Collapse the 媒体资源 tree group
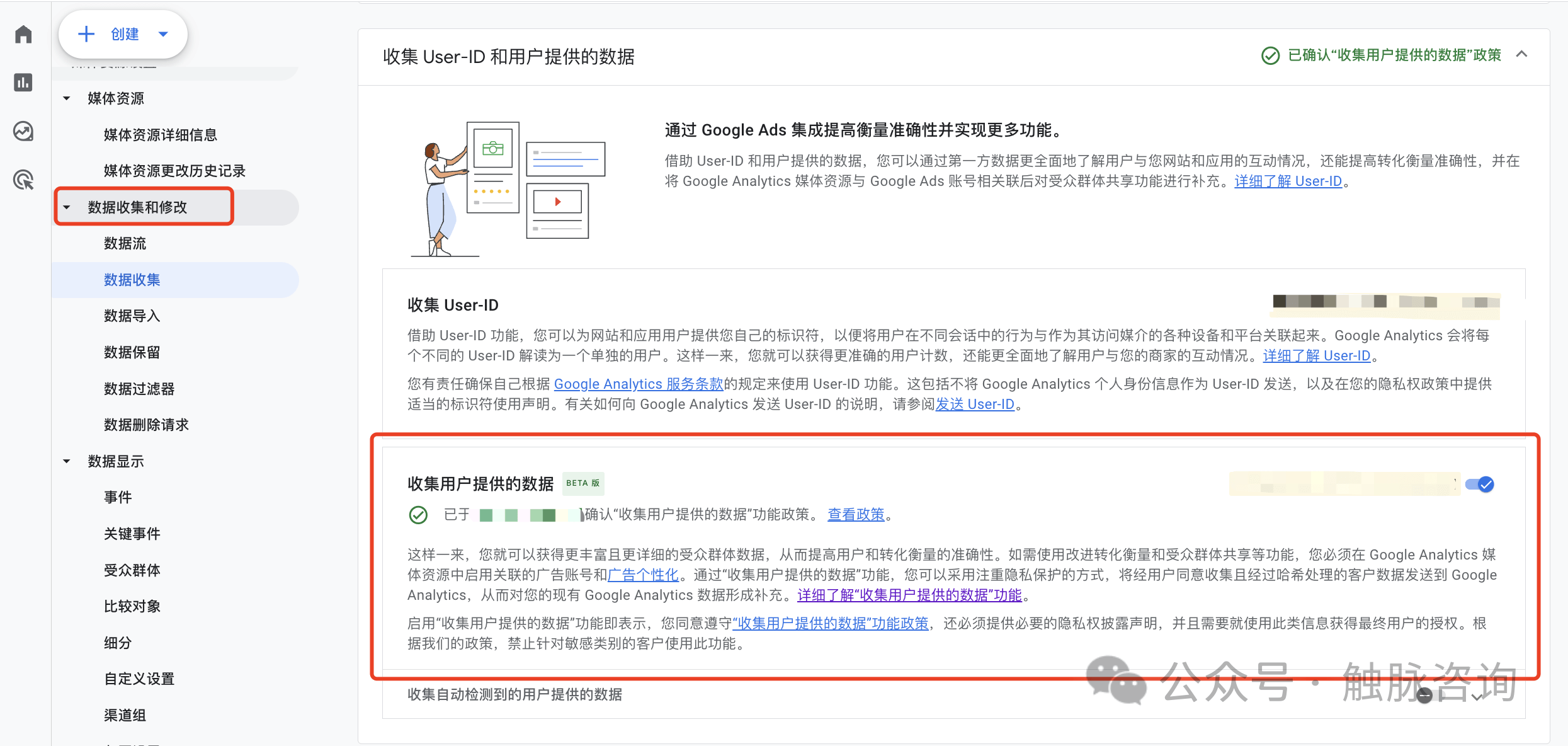 [x=67, y=98]
